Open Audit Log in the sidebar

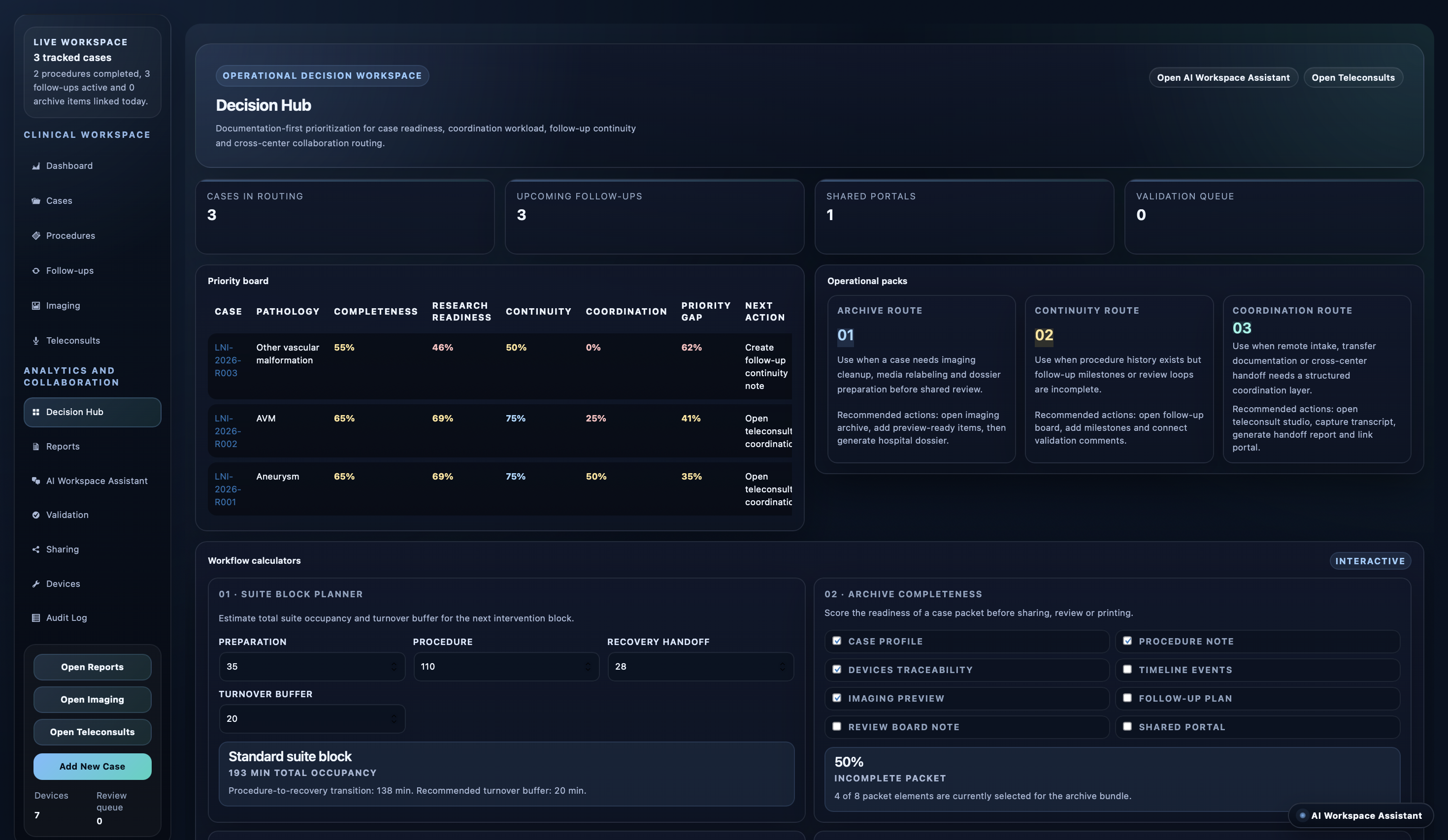[93, 617]
